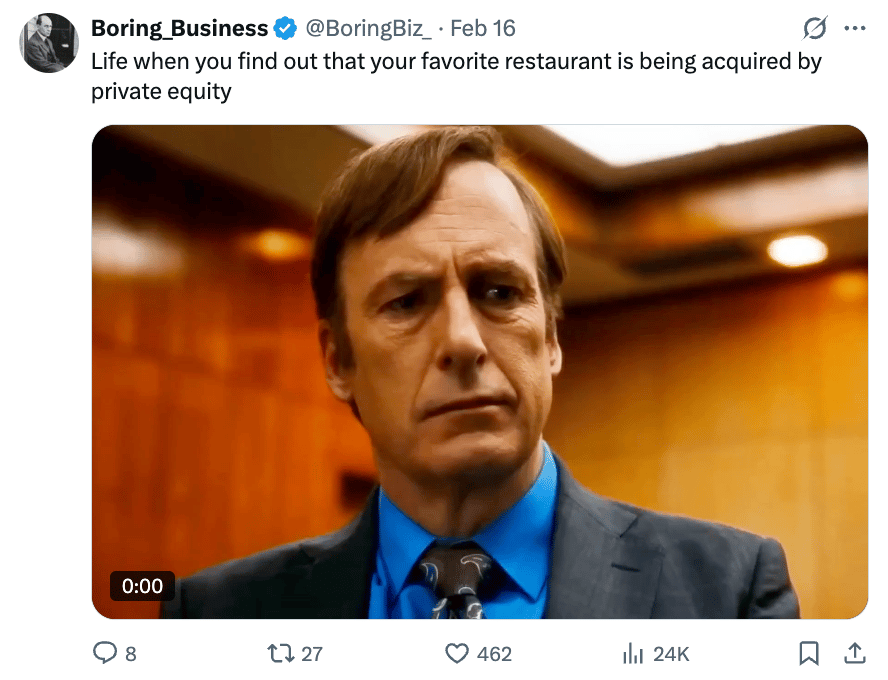
Task: Bookmark this post
Action: (x=809, y=653)
